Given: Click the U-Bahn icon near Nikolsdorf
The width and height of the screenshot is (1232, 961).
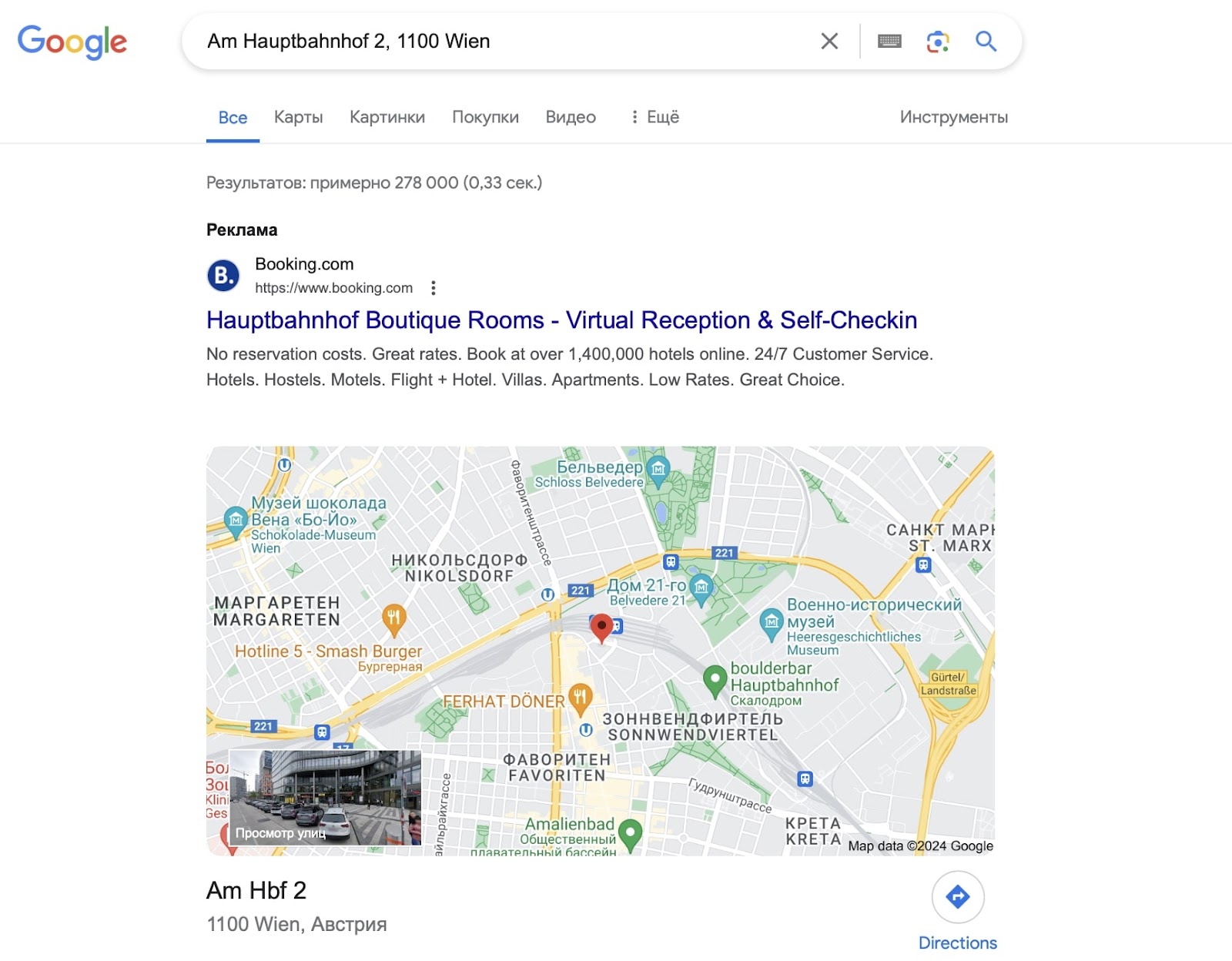Looking at the screenshot, I should pos(547,594).
